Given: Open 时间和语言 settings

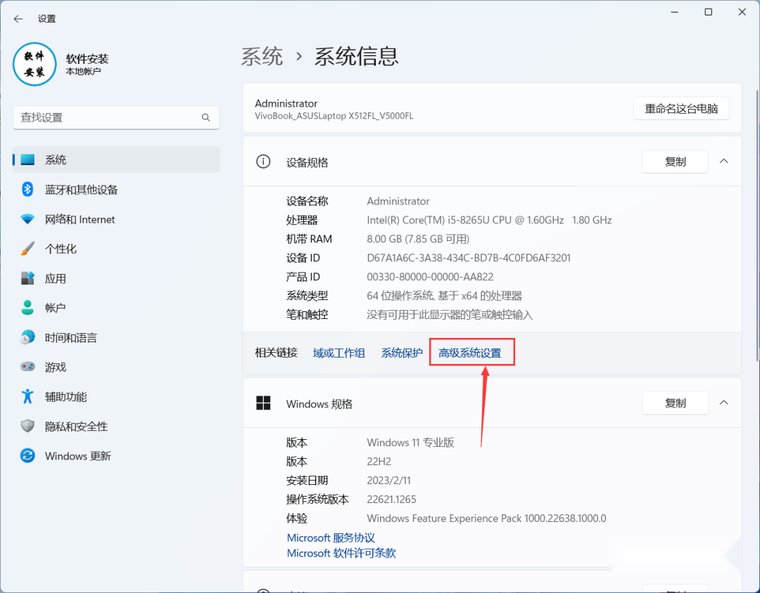Looking at the screenshot, I should [x=116, y=337].
